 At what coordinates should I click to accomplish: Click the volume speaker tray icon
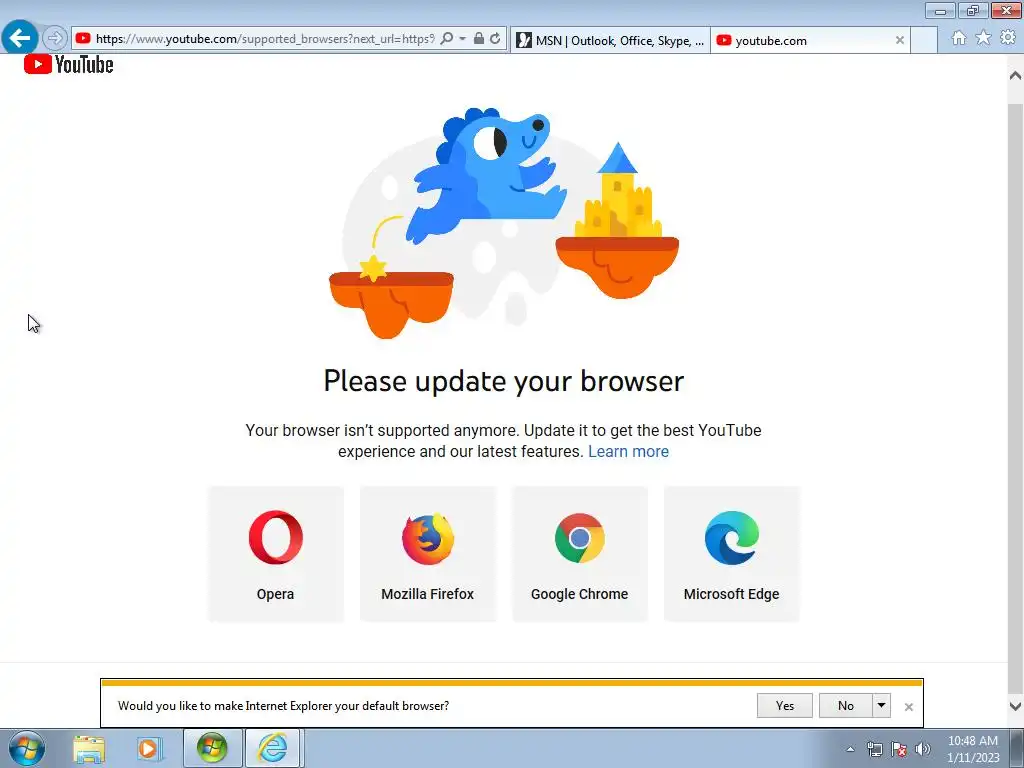922,749
